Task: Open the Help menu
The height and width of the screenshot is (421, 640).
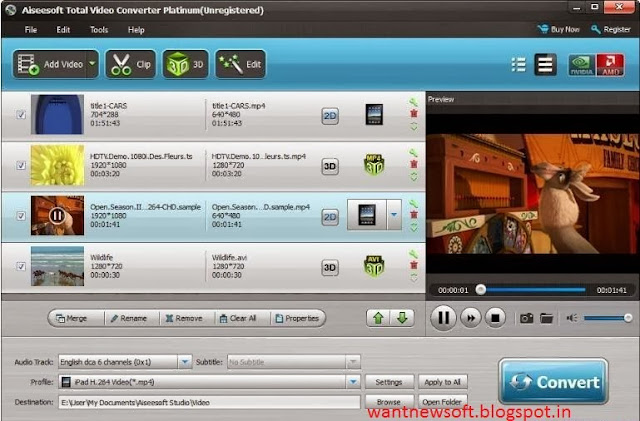Action: [x=136, y=30]
